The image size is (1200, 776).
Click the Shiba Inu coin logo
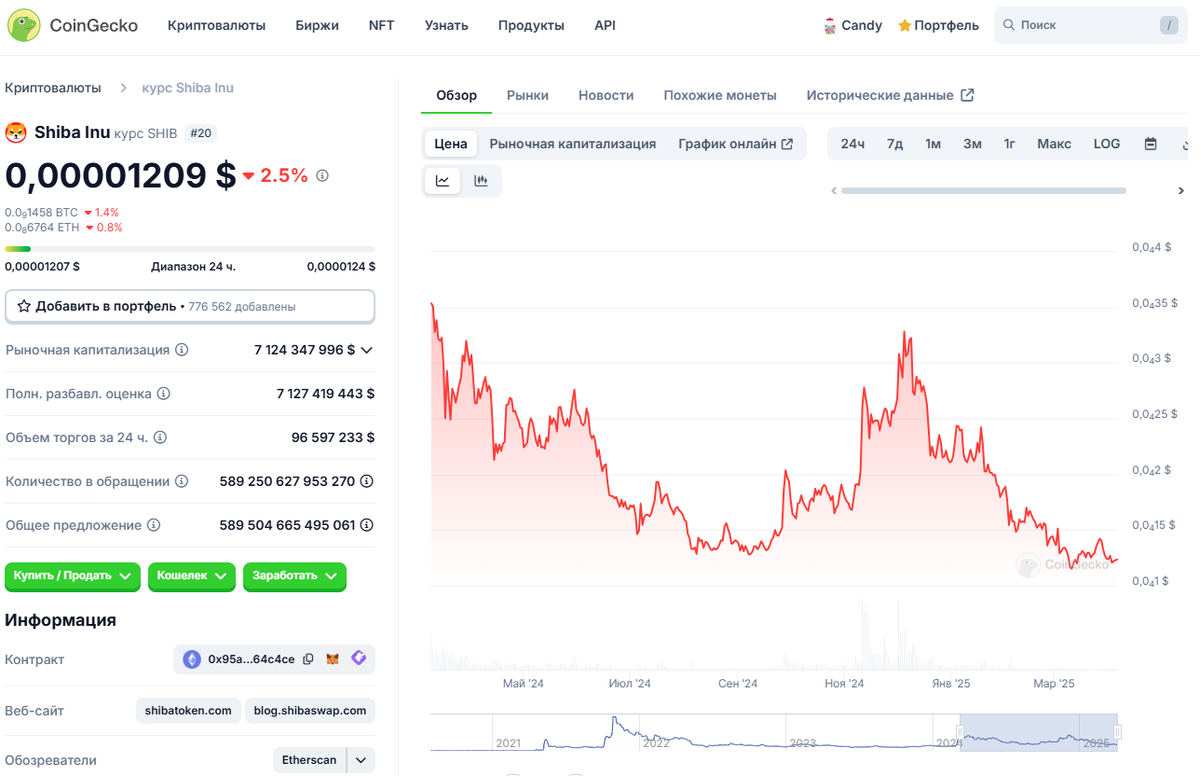click(16, 132)
